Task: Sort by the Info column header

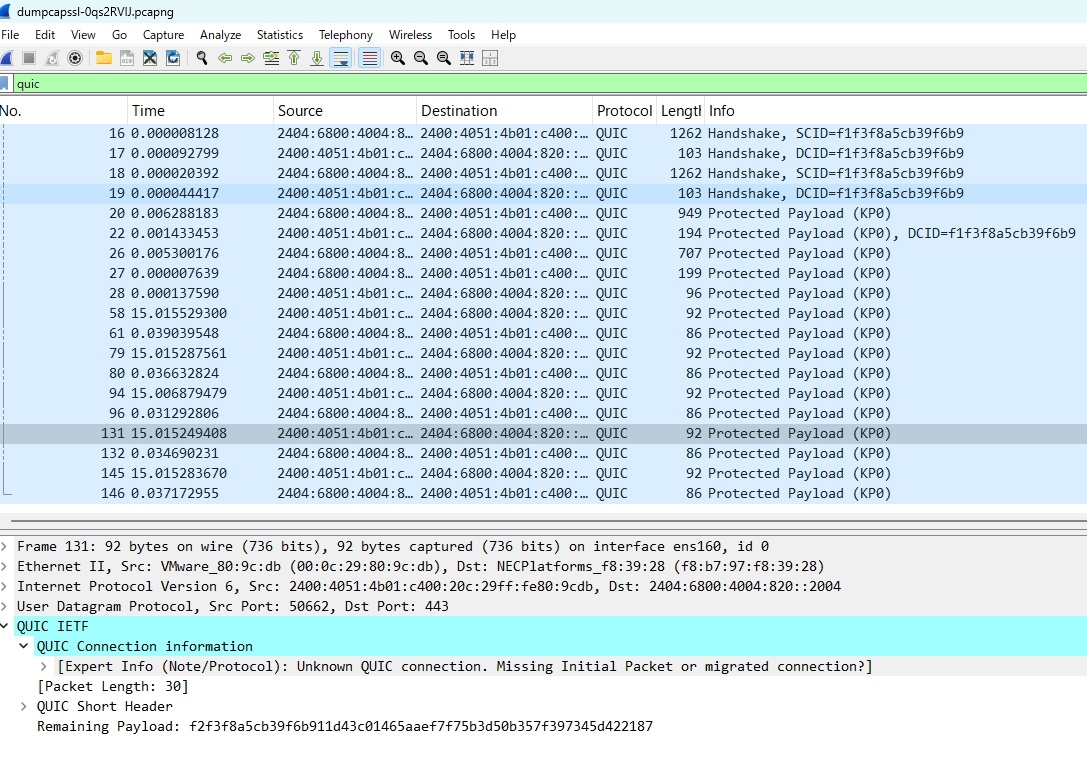Action: (894, 111)
